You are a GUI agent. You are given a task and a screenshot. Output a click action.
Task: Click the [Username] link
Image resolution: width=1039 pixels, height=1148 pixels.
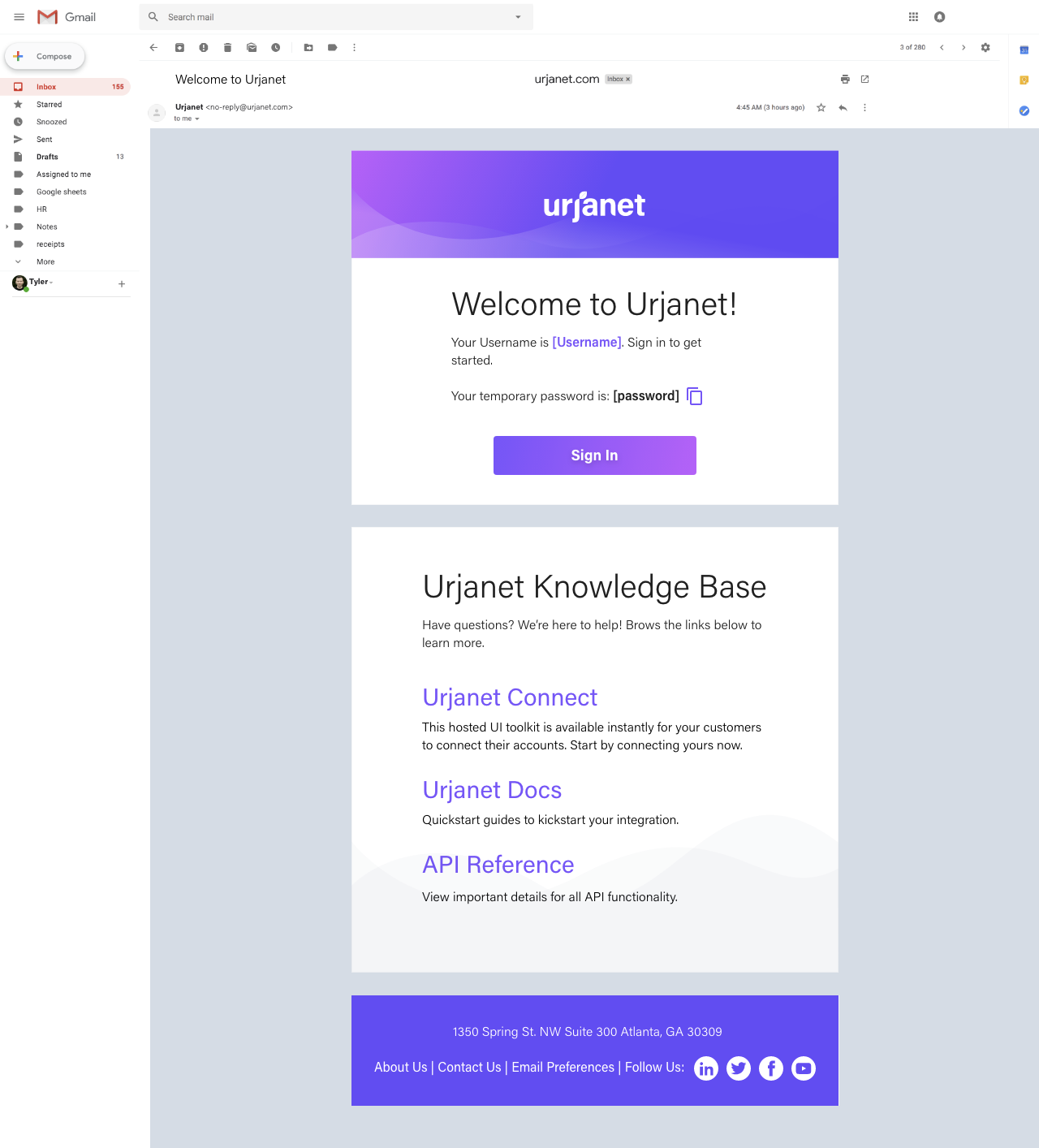pyautogui.click(x=587, y=343)
